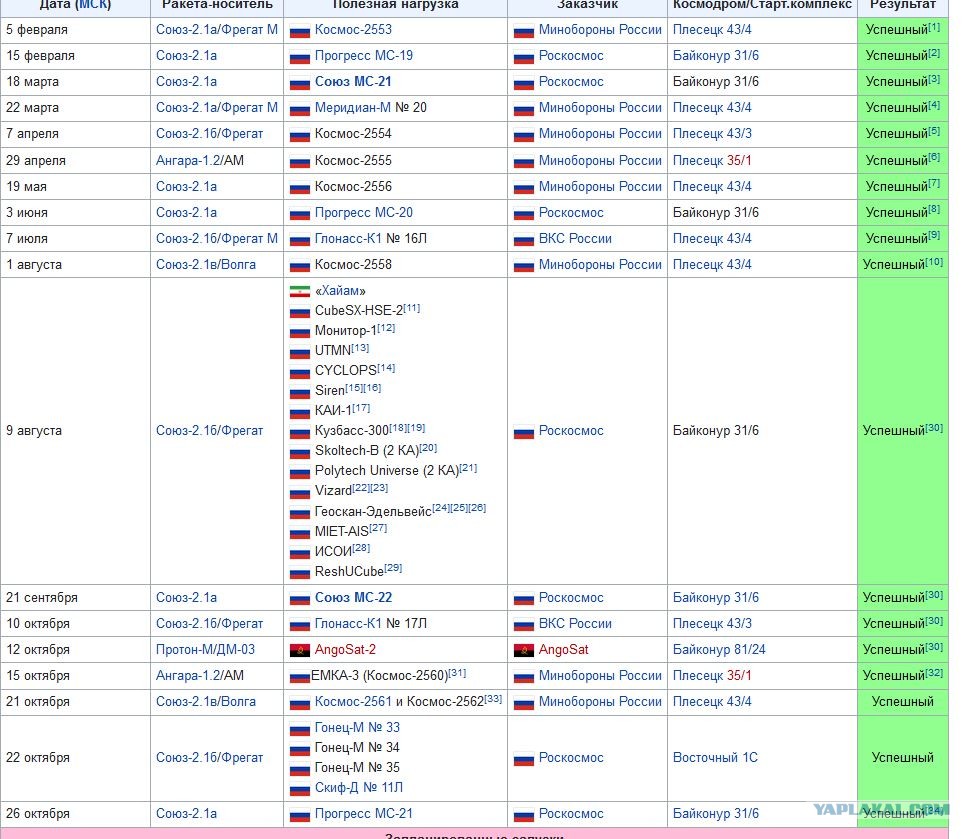Click the Russian flag beside Гонец-М № 33

click(299, 729)
